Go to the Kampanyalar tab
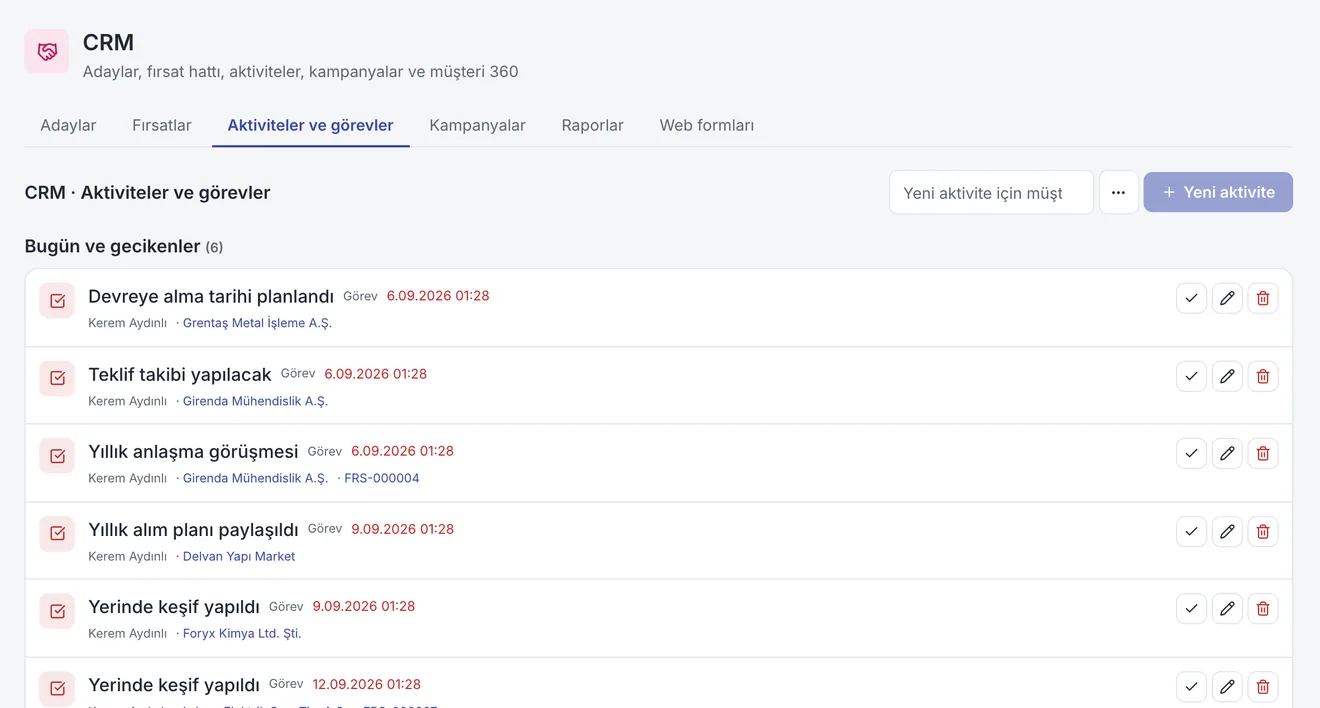This screenshot has height=708, width=1320. (478, 125)
